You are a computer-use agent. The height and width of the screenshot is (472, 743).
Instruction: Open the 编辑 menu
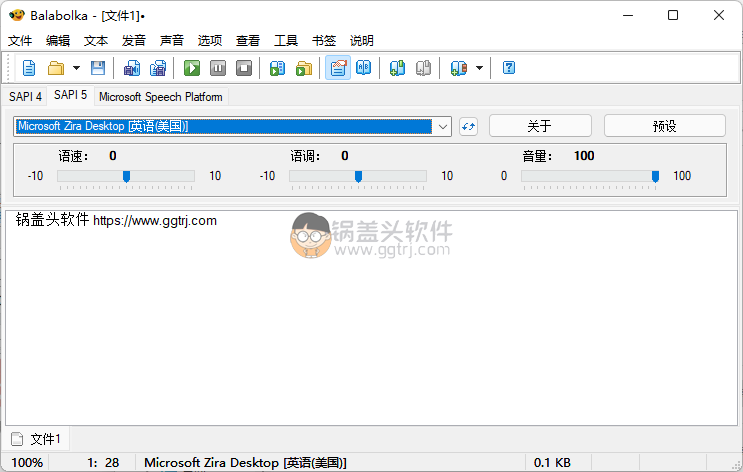pyautogui.click(x=58, y=41)
